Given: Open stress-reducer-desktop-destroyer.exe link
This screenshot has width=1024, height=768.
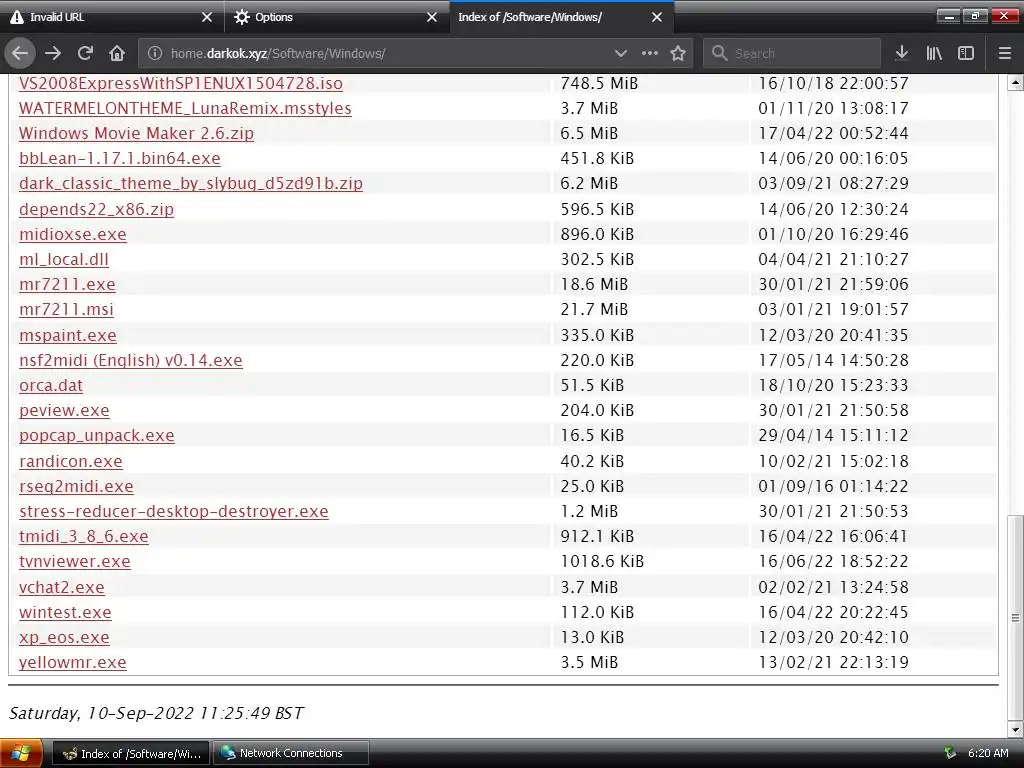Looking at the screenshot, I should coord(174,511).
